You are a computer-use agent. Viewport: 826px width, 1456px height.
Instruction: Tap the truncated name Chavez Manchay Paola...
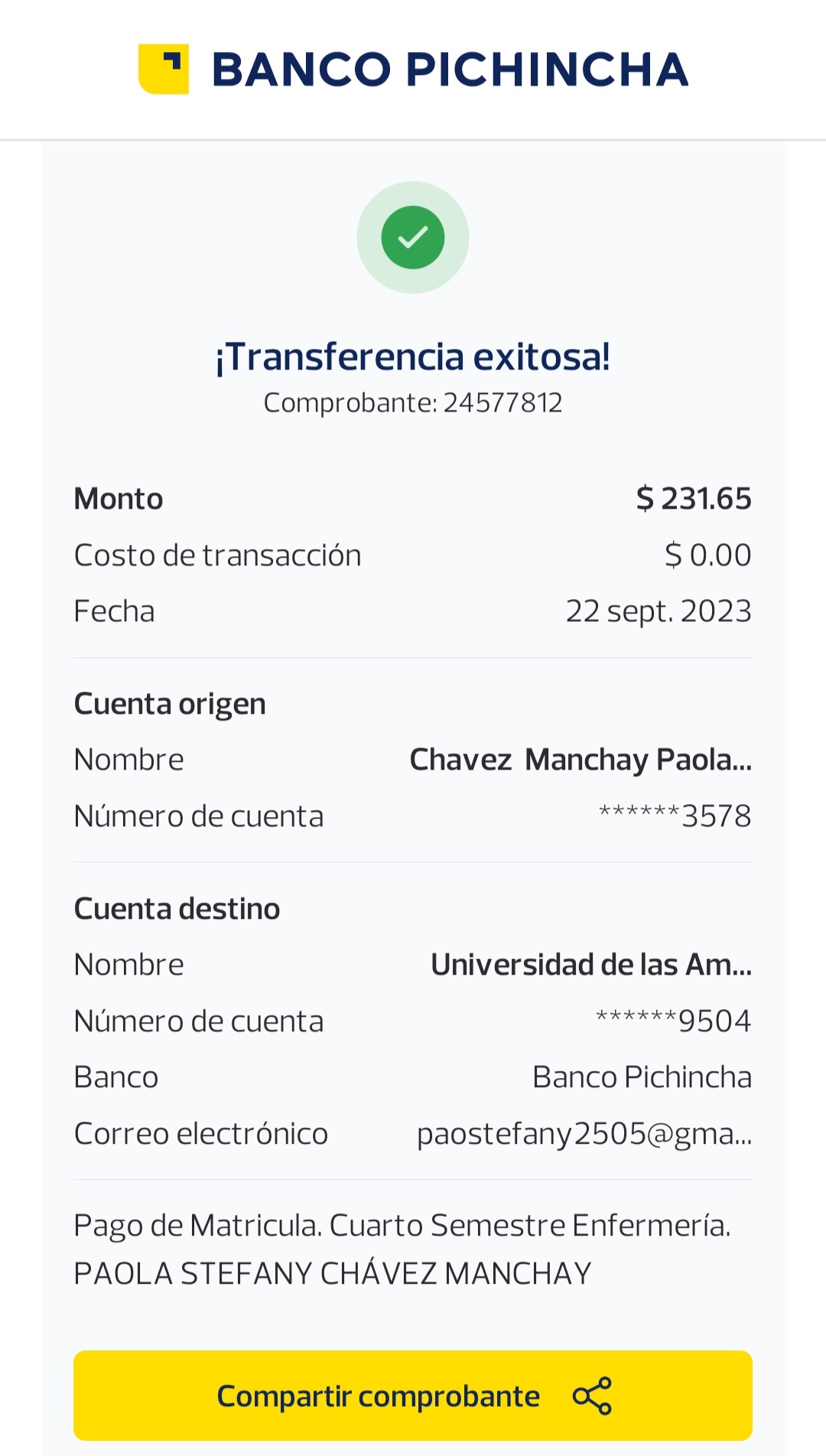580,760
